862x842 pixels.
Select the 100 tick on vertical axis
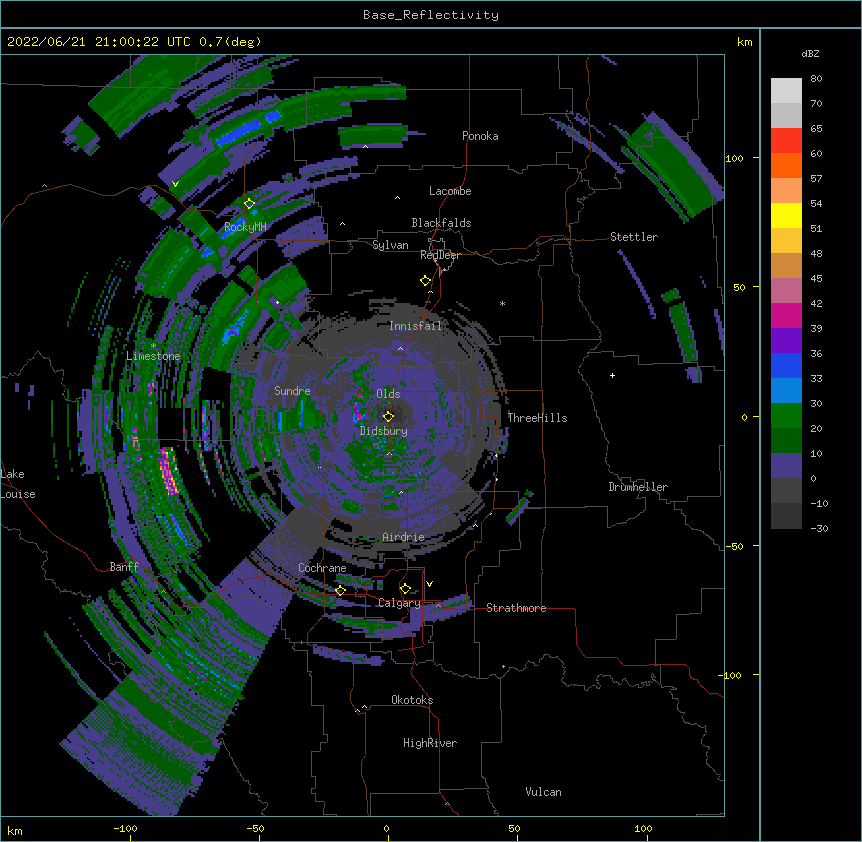(x=734, y=158)
